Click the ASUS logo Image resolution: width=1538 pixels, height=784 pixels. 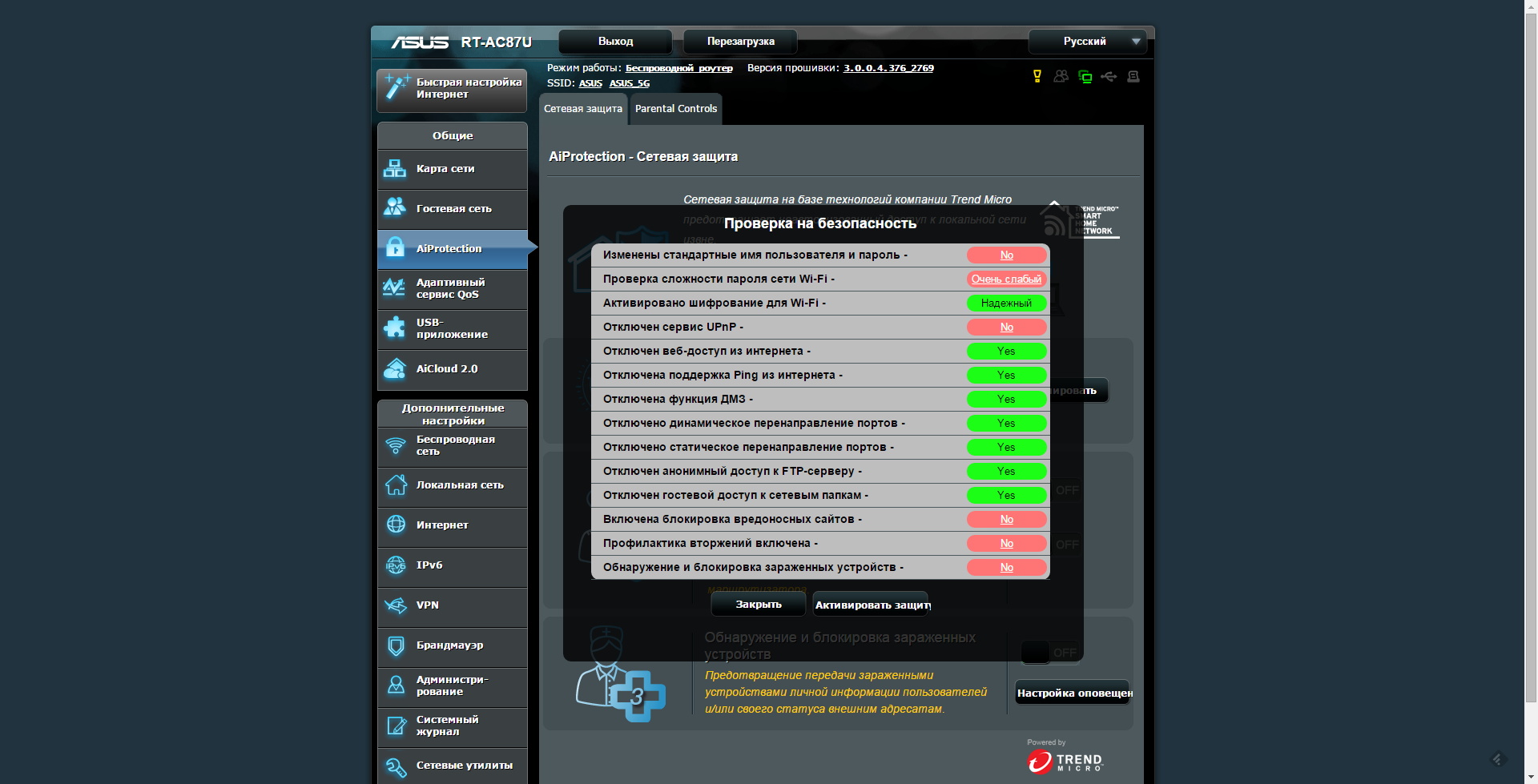point(420,42)
